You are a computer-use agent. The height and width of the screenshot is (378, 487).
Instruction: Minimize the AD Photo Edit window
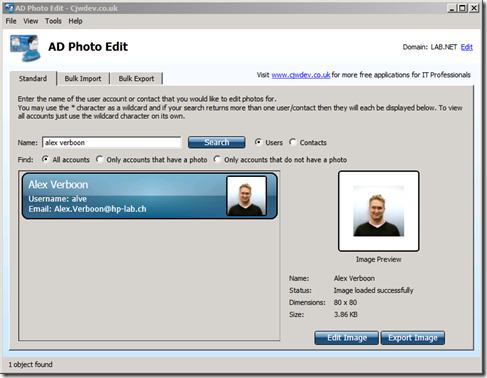coord(452,8)
